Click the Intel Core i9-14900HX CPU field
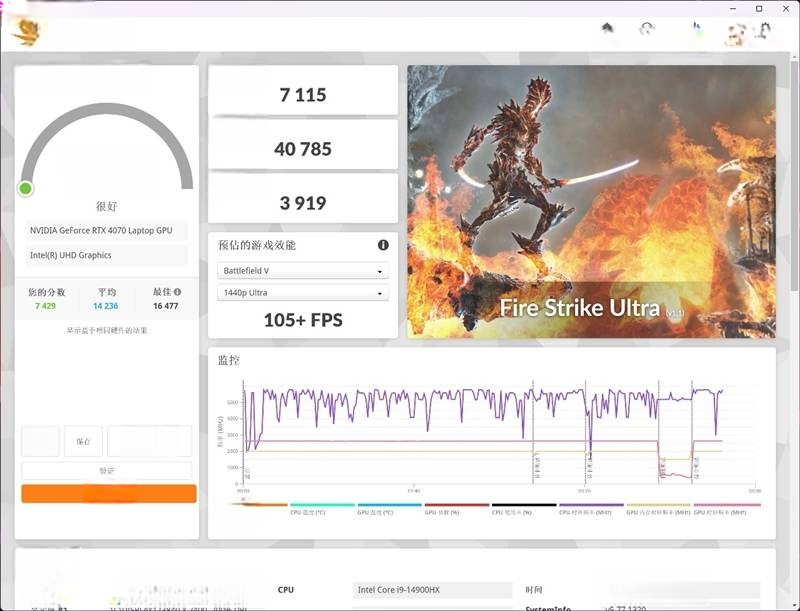Screen dimensions: 800x611 pyautogui.click(x=432, y=590)
